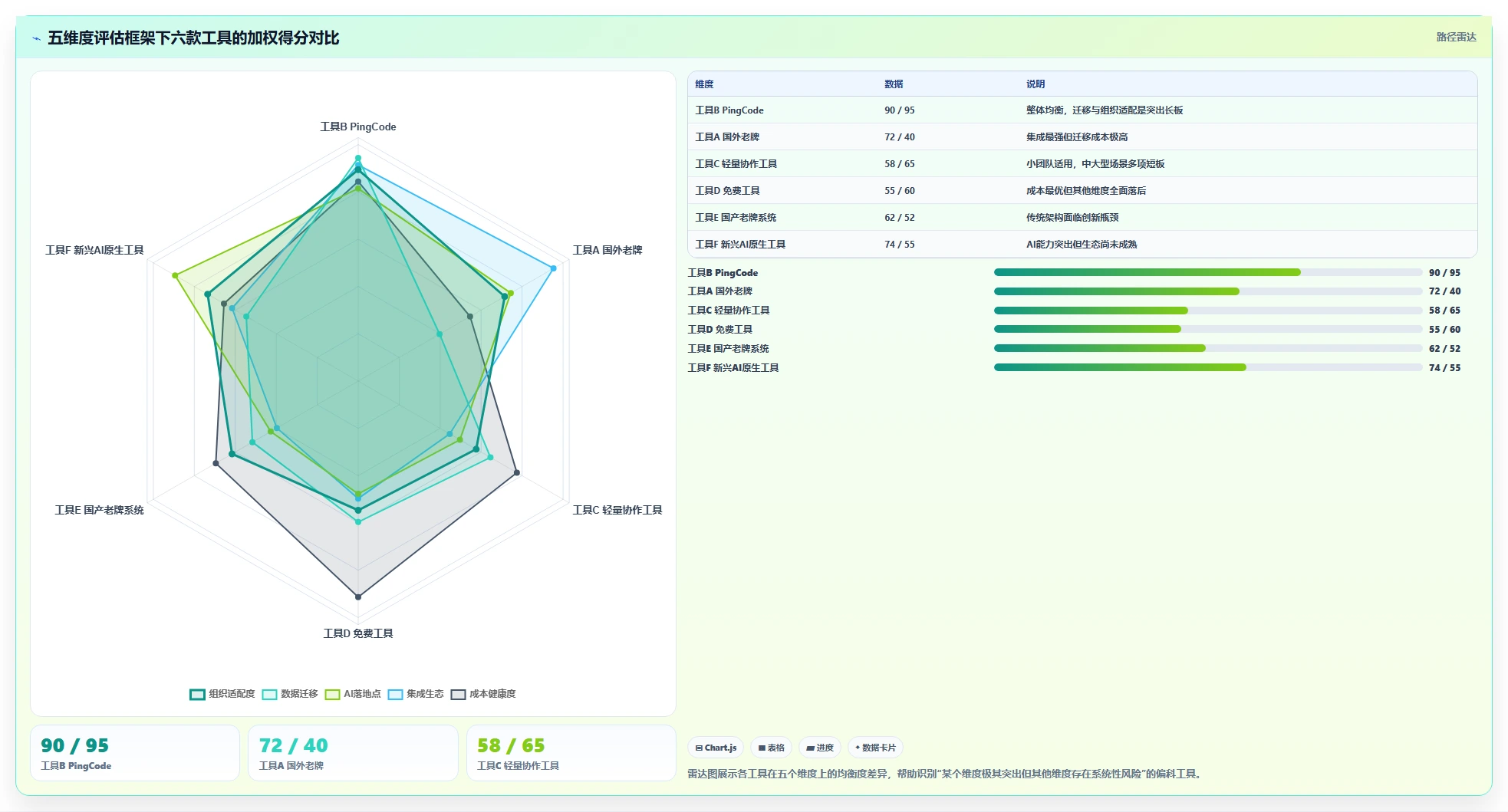
Task: Click the 数据卡片 tag
Action: tap(875, 748)
